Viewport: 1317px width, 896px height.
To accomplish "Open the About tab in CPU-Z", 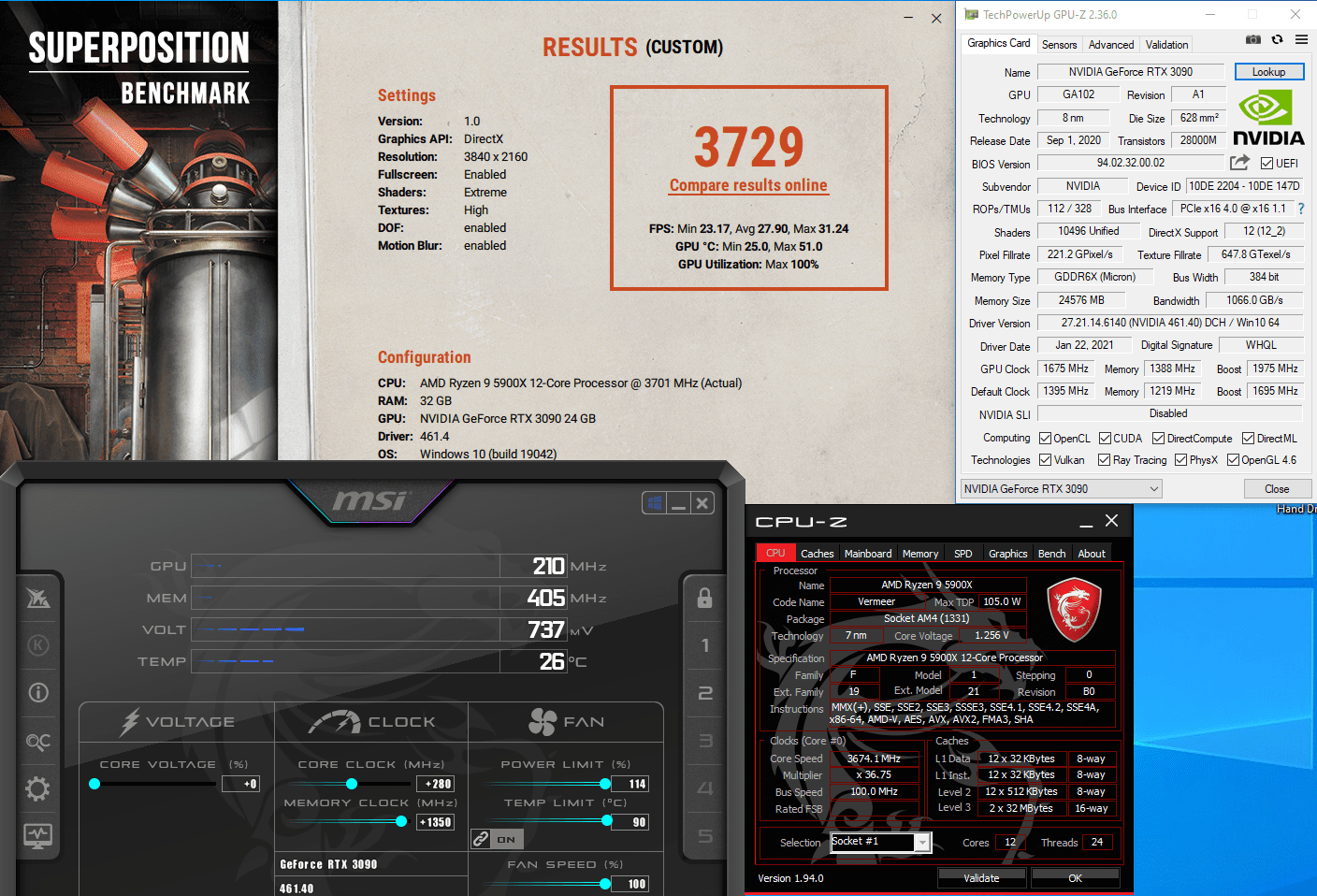I will coord(1092,554).
